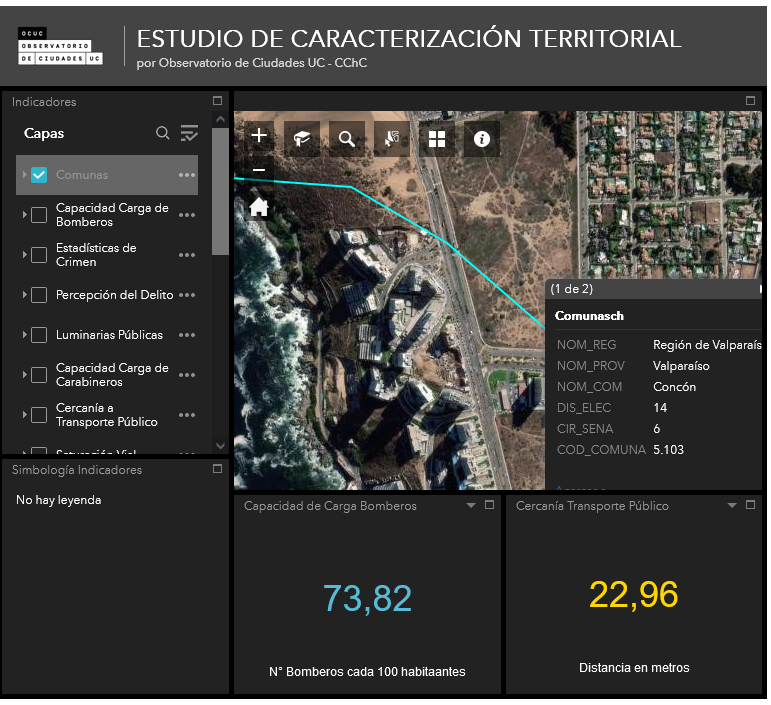Open the basemap gallery grid icon
The height and width of the screenshot is (705, 771).
(437, 139)
